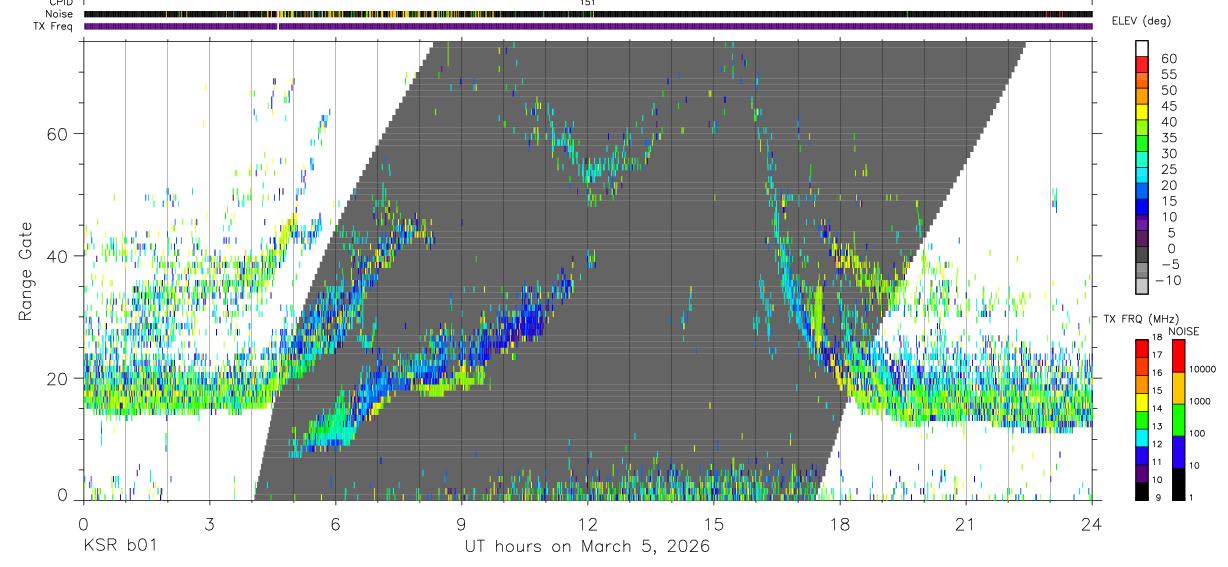
Task: Click the blue segment of the NOISE bar
Action: [1178, 452]
